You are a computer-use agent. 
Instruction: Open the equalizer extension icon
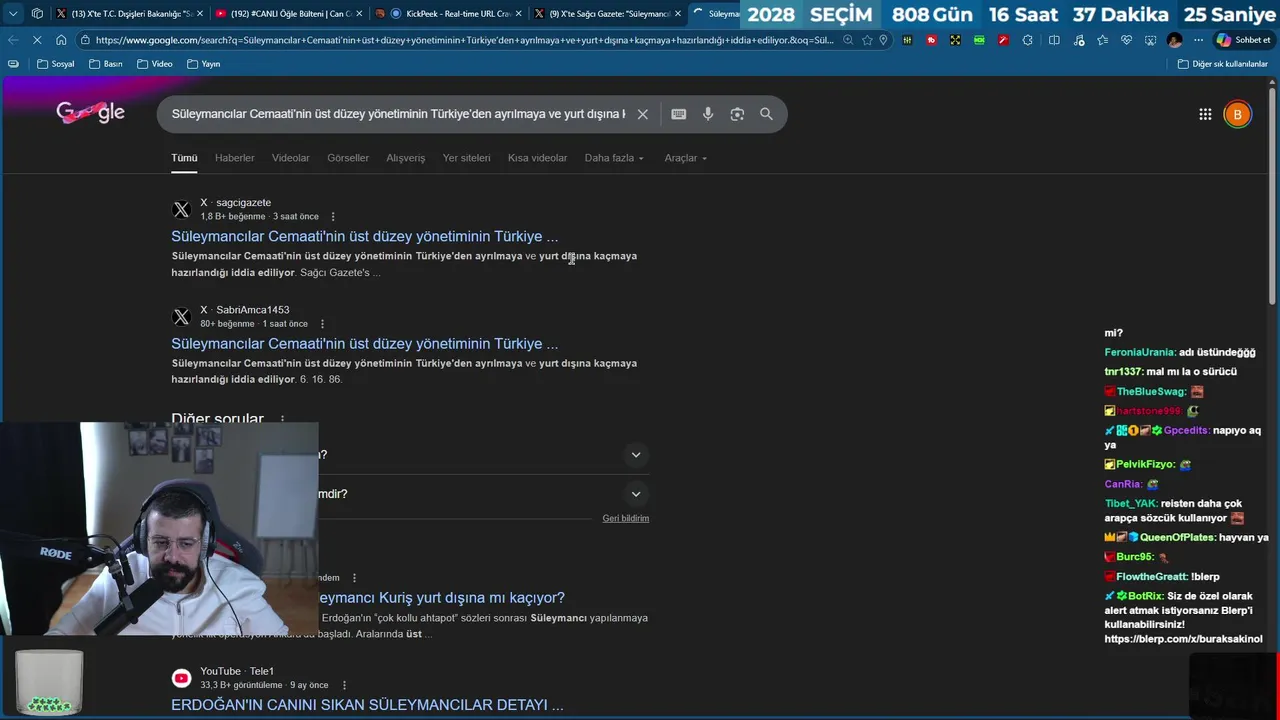pyautogui.click(x=907, y=40)
